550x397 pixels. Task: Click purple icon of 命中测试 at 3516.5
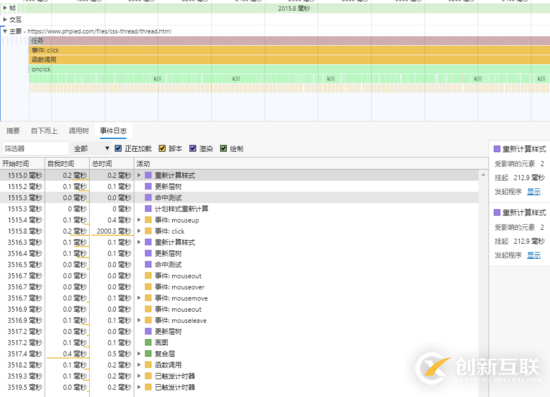tap(148, 264)
